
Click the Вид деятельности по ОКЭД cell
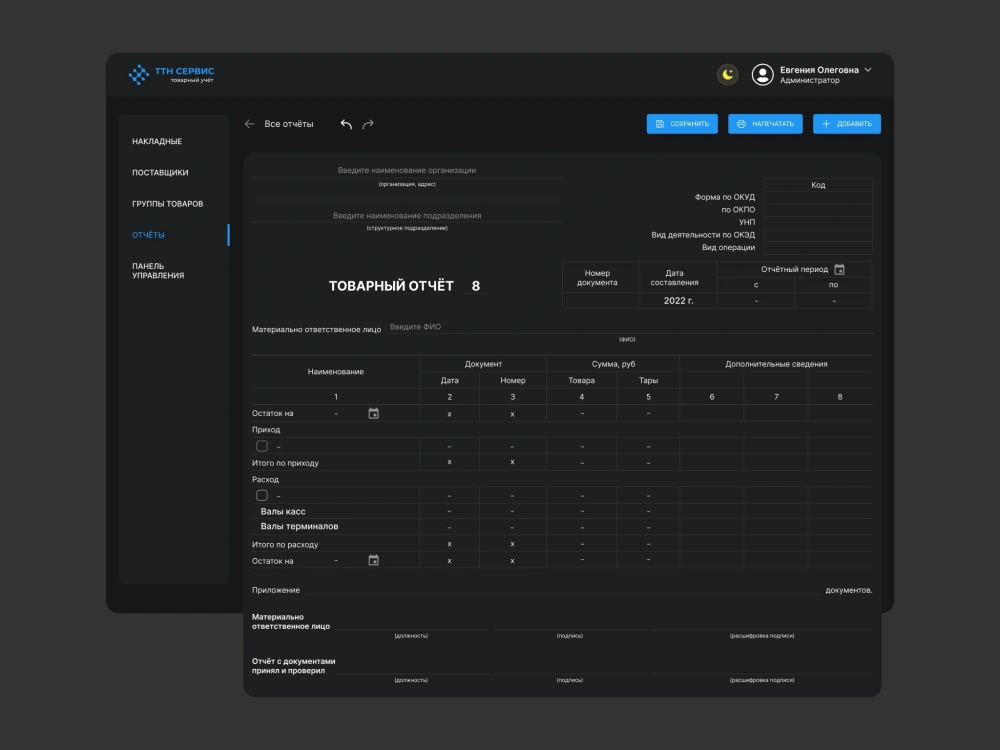coord(818,235)
